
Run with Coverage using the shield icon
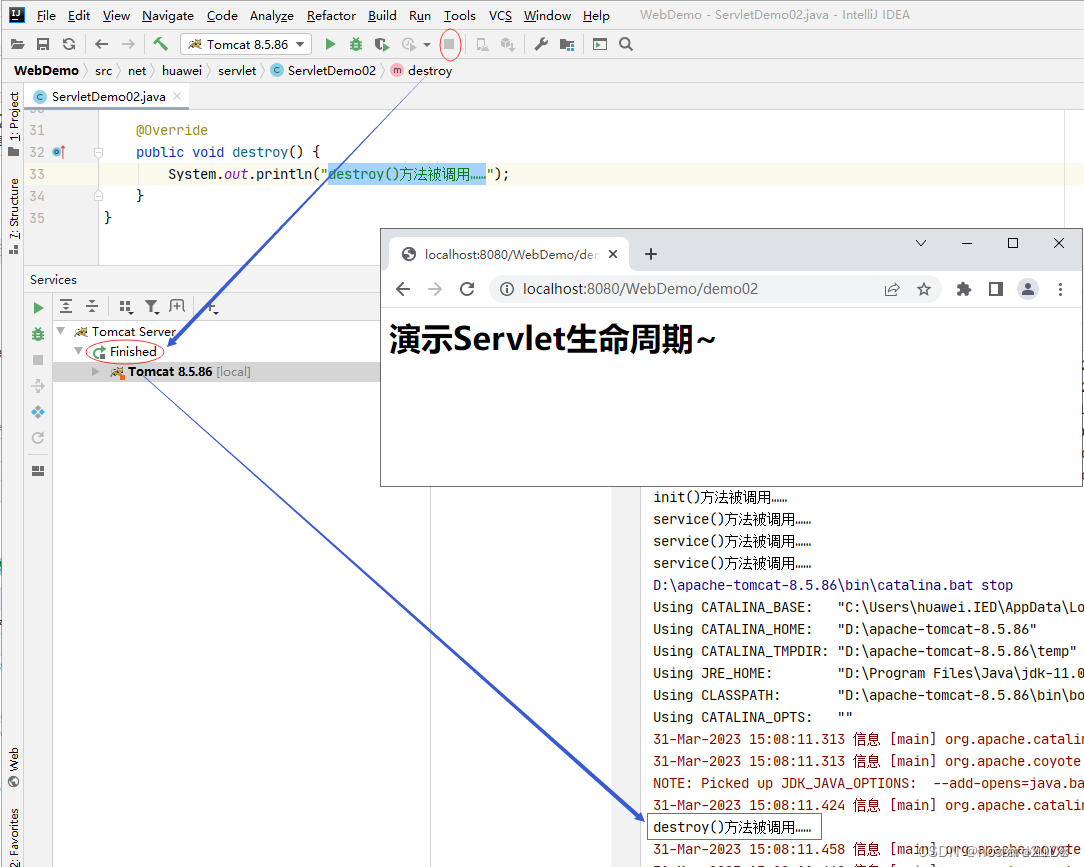tap(382, 44)
